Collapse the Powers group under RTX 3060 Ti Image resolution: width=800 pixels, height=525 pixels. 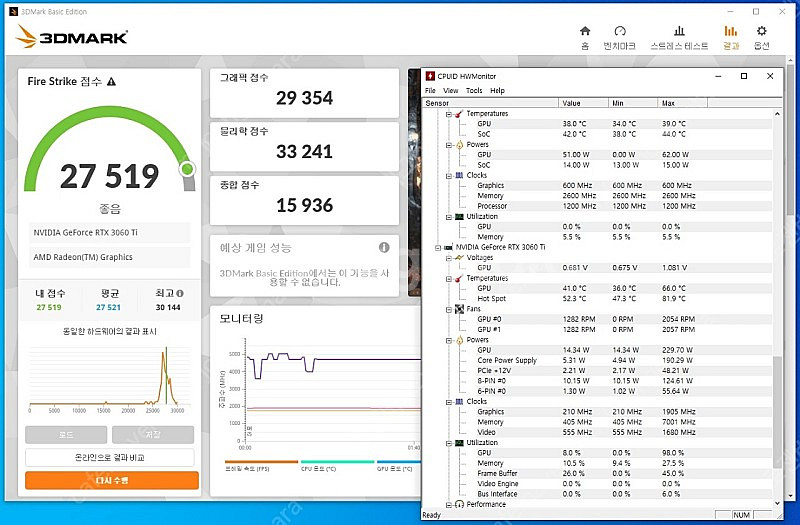pos(448,340)
